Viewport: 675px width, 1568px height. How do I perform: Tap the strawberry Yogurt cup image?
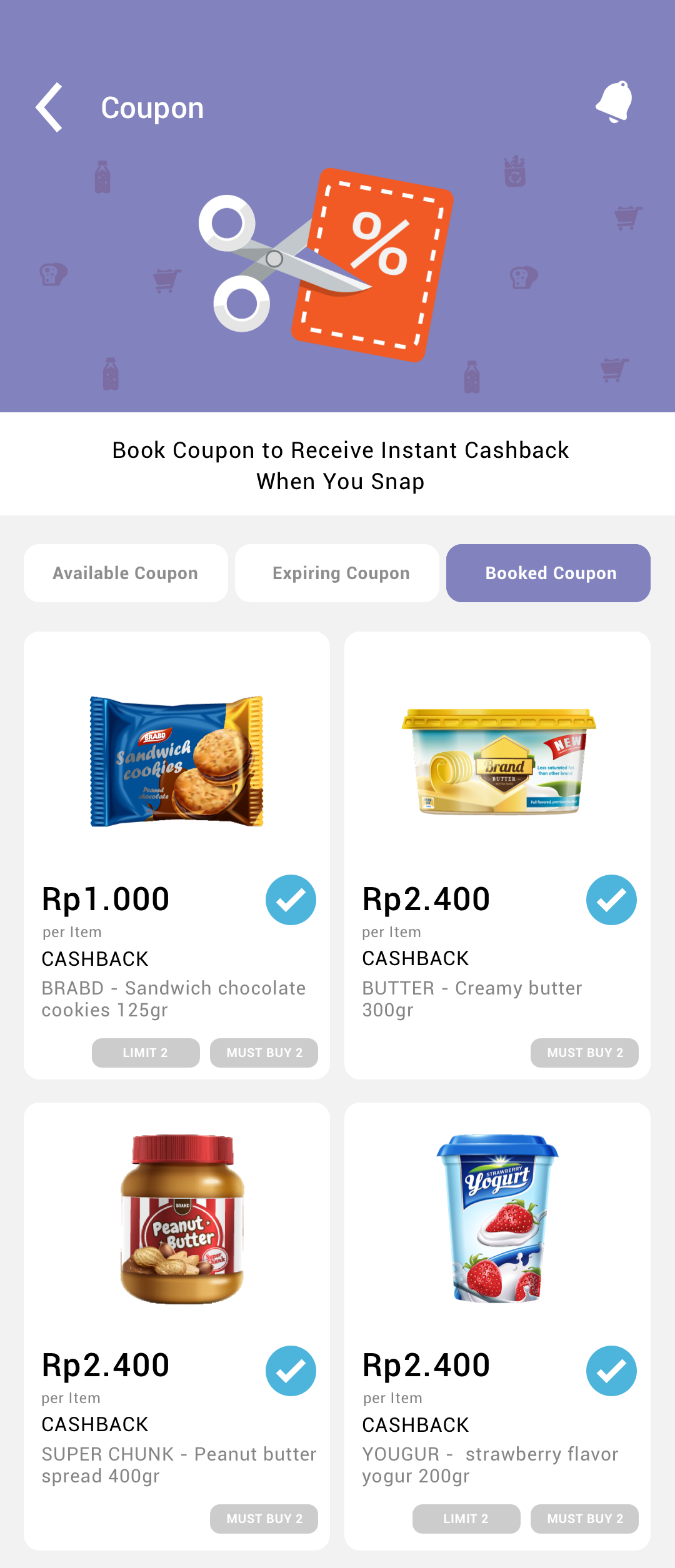coord(497,1218)
